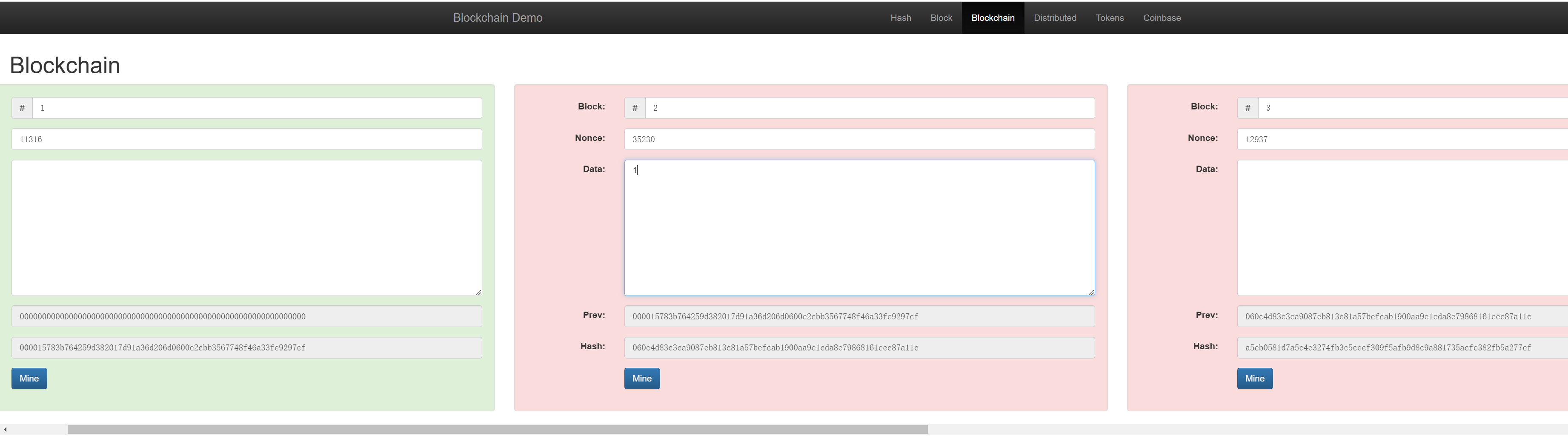Viewport: 1568px width, 439px height.
Task: Select the Blockchain navbar tab
Action: pyautogui.click(x=992, y=17)
